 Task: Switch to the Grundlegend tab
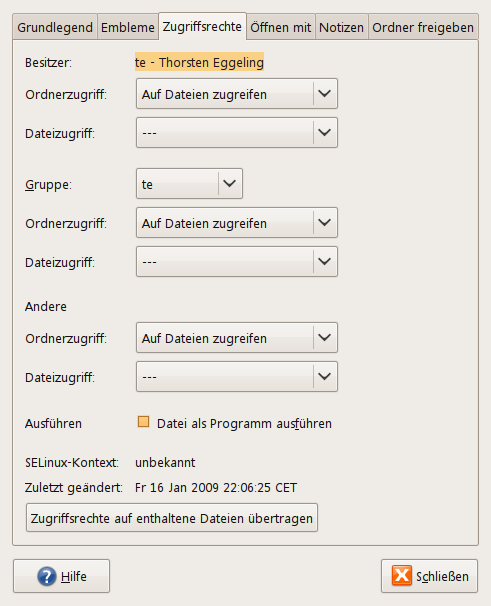(x=55, y=27)
